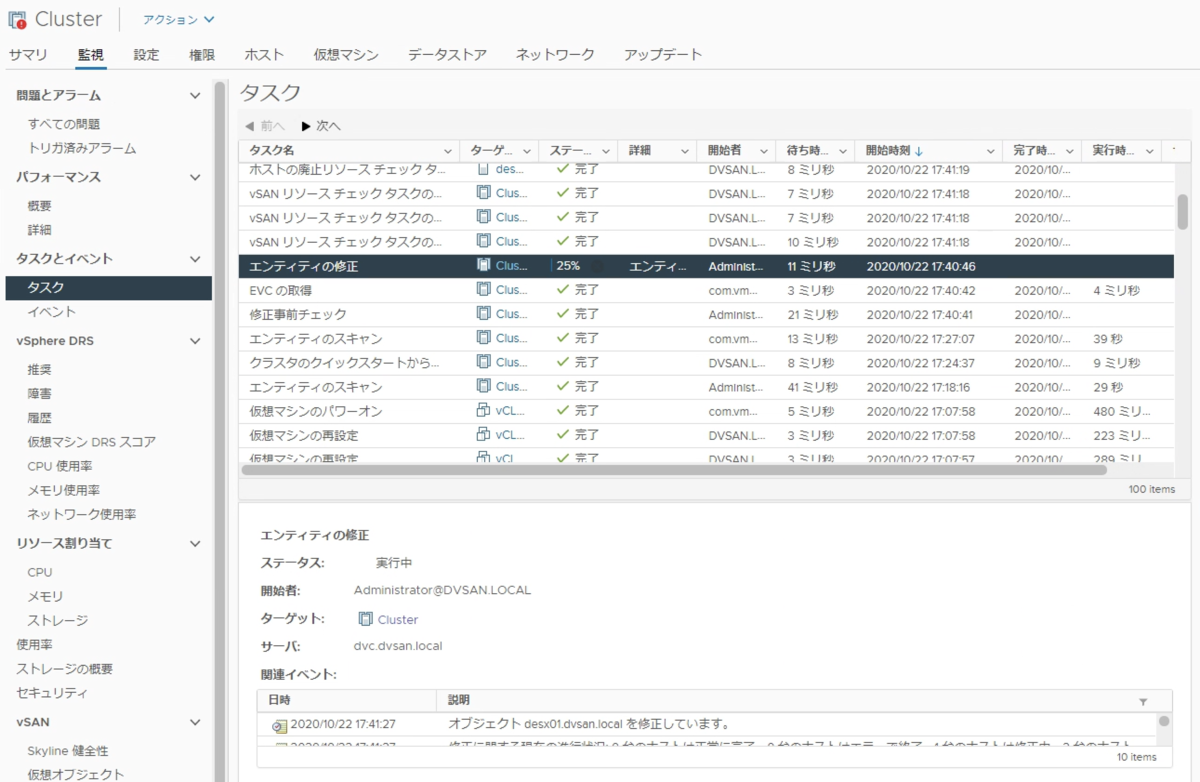This screenshot has width=1200, height=782.
Task: Collapse the vSAN sidebar section
Action: pos(196,722)
